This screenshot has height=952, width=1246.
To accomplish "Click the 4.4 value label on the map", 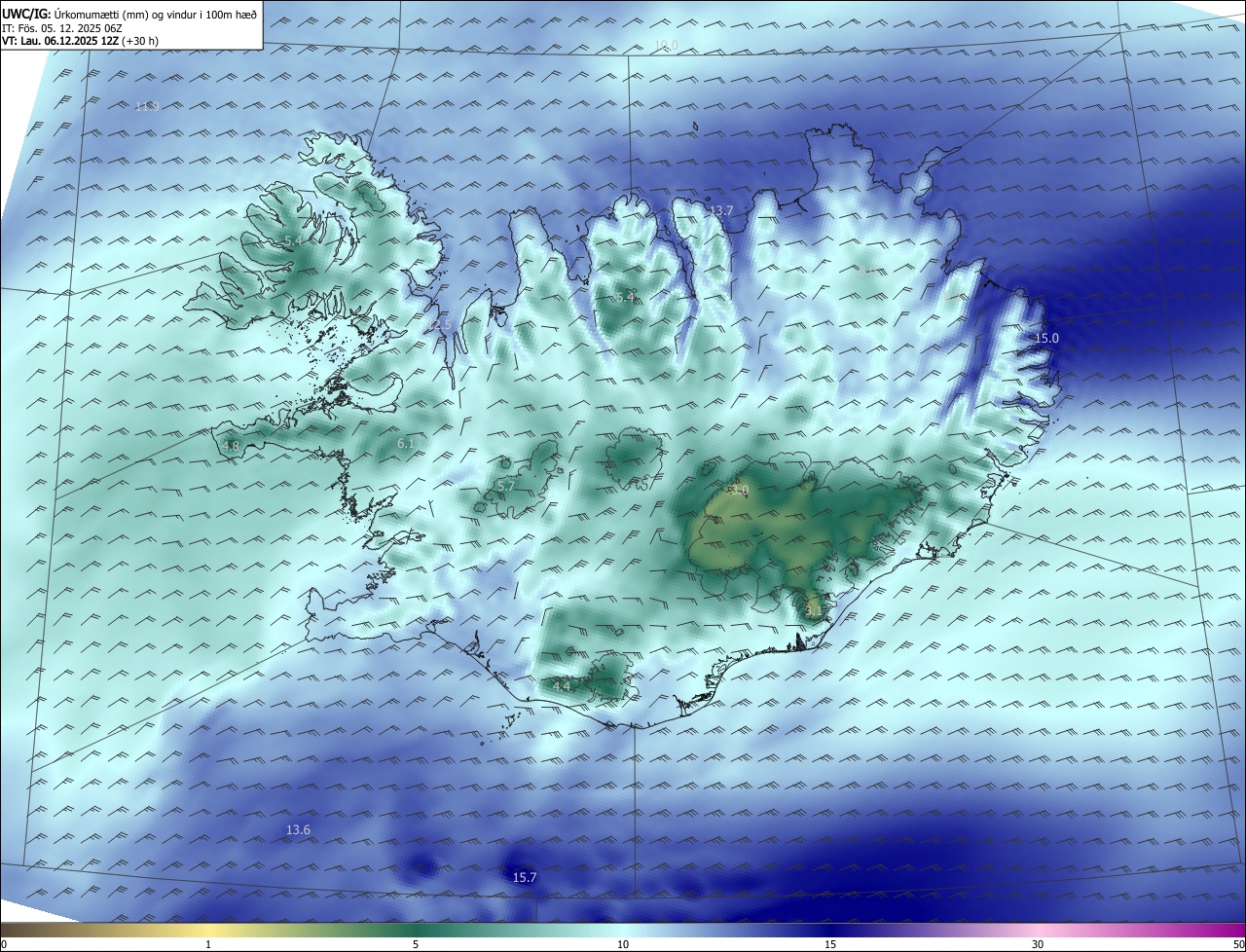I will pos(562,686).
